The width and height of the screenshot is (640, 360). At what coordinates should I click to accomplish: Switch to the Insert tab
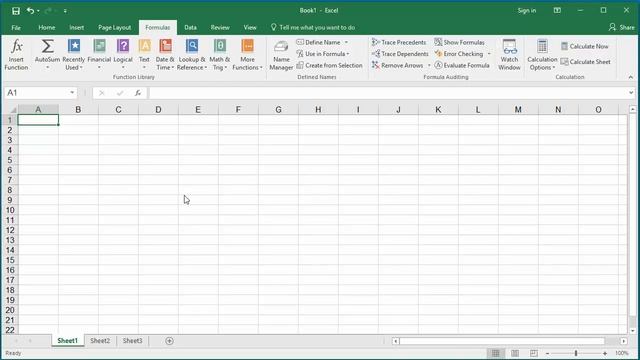(x=77, y=28)
